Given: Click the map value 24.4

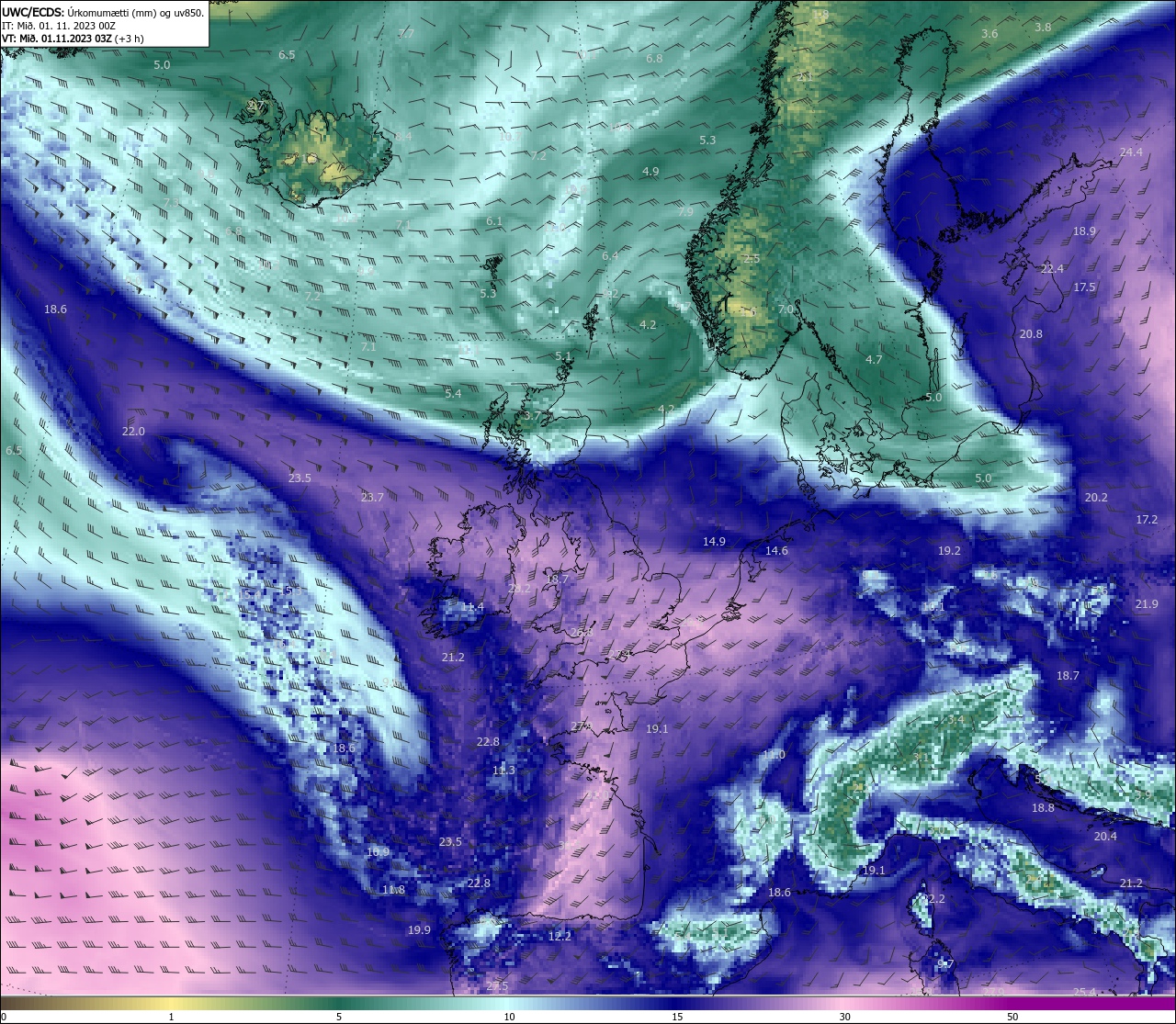Looking at the screenshot, I should tap(1131, 152).
